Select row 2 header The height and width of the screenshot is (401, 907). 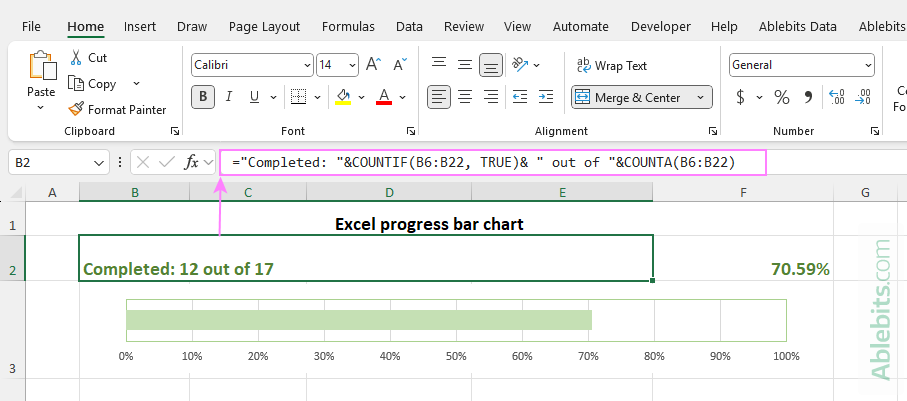(x=13, y=258)
